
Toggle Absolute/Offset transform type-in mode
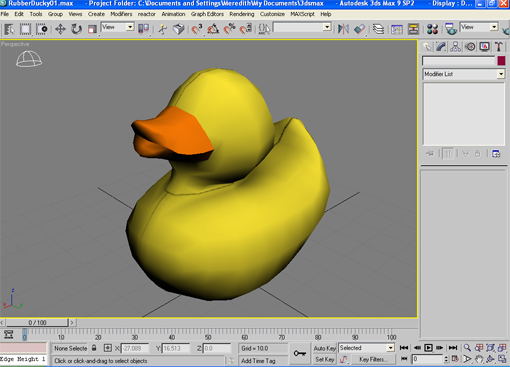coord(107,348)
